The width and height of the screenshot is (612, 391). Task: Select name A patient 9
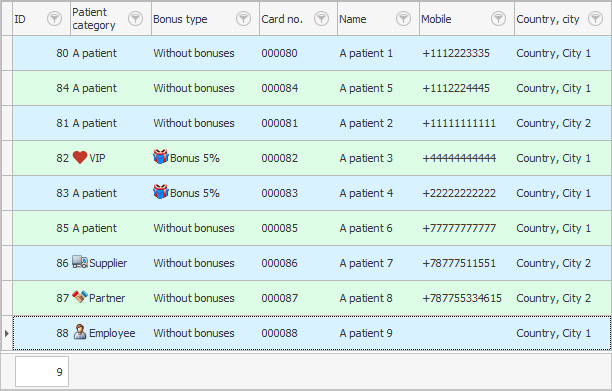[366, 333]
